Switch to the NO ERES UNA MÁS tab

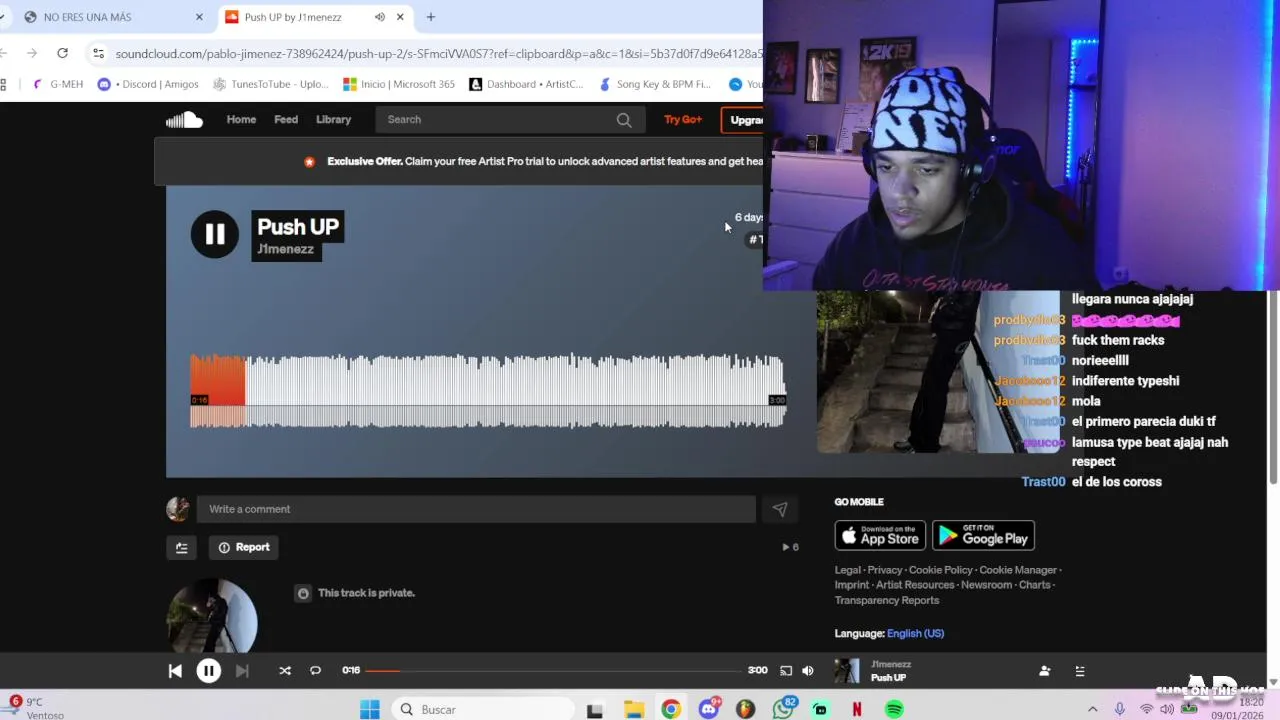click(111, 17)
